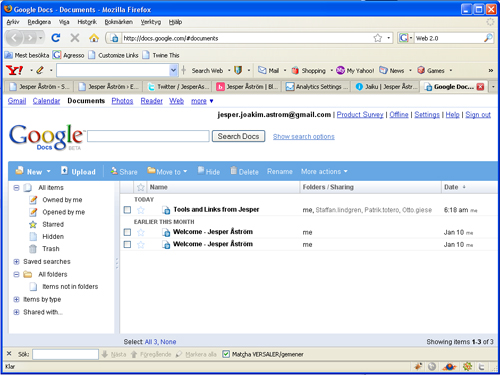Open the More actions dropdown
This screenshot has width=500, height=375.
click(x=324, y=171)
